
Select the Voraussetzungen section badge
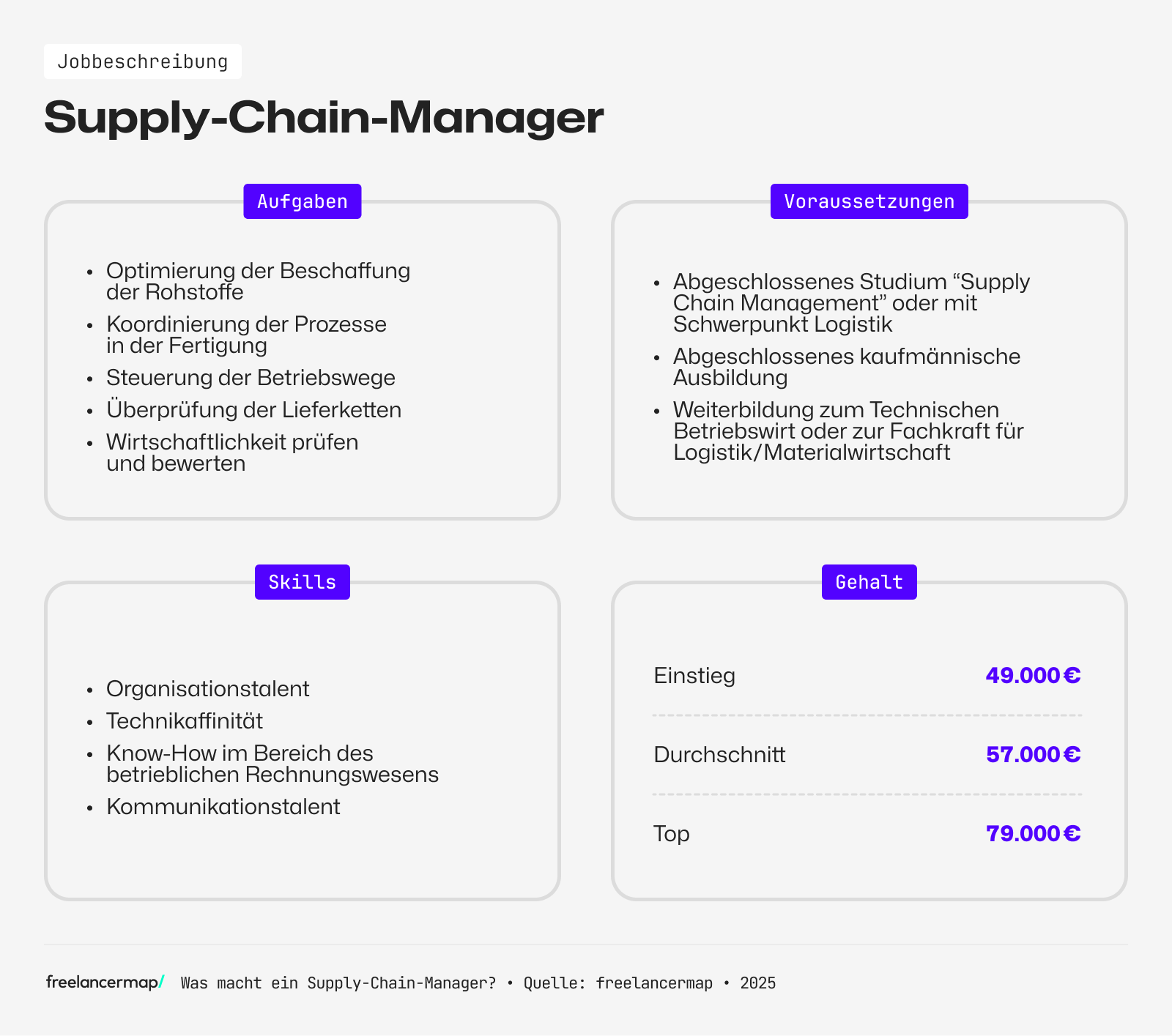click(x=869, y=201)
